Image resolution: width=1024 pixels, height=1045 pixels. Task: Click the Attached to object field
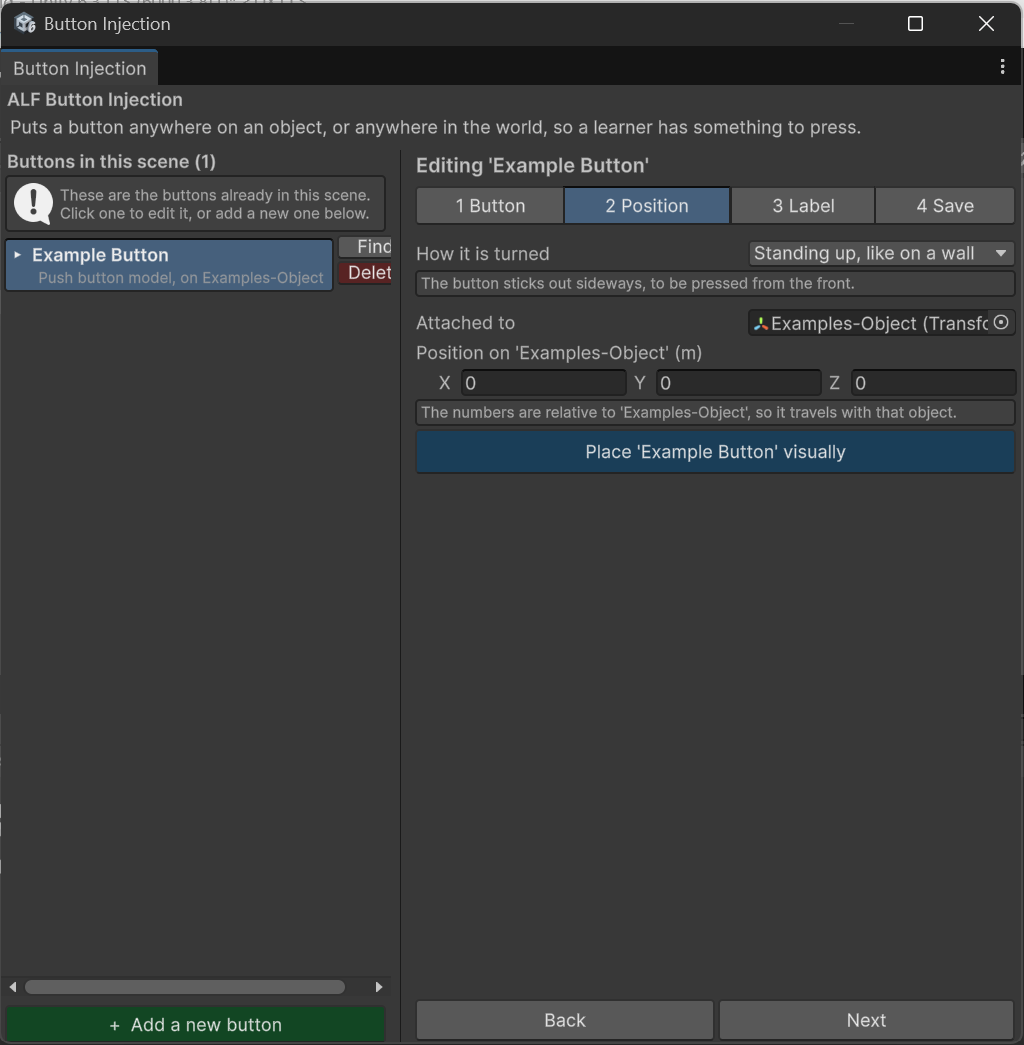881,323
